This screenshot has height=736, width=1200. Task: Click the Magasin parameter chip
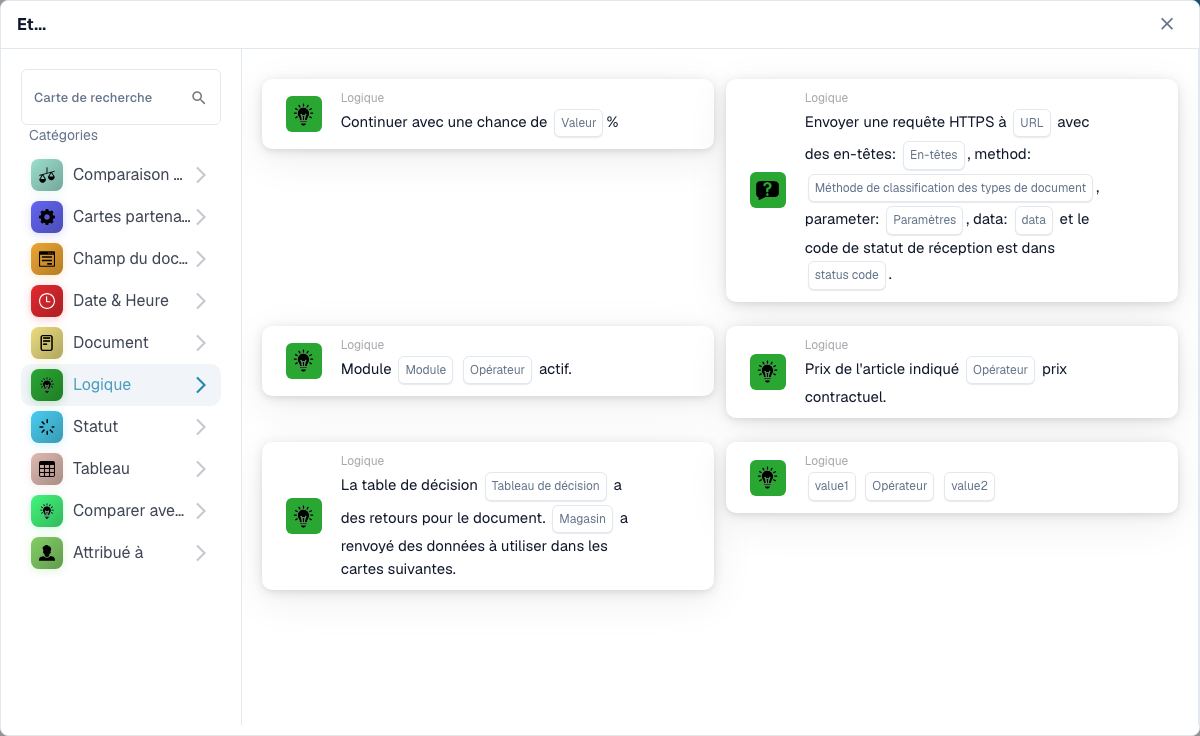[583, 519]
